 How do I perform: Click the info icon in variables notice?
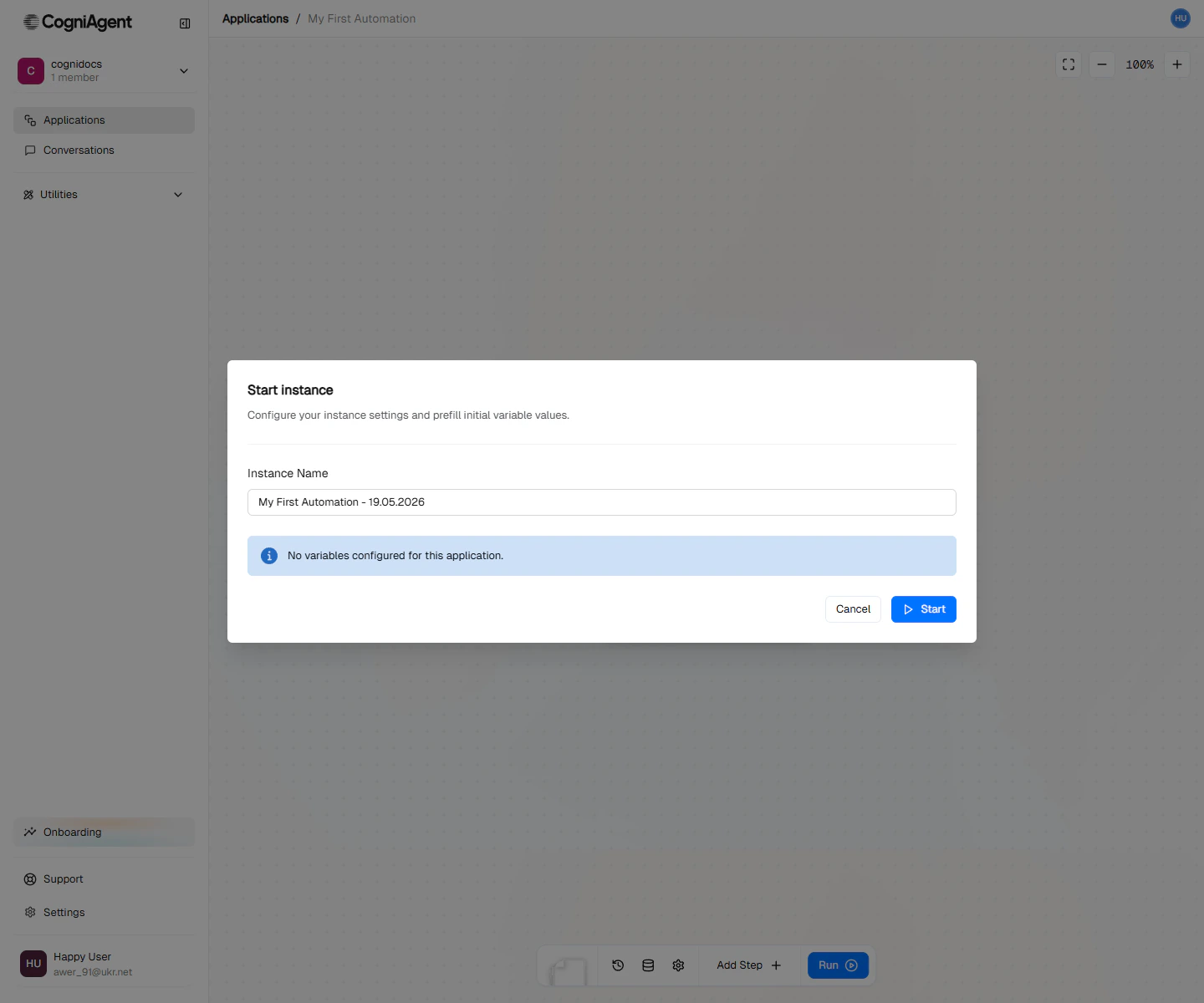pyautogui.click(x=269, y=556)
